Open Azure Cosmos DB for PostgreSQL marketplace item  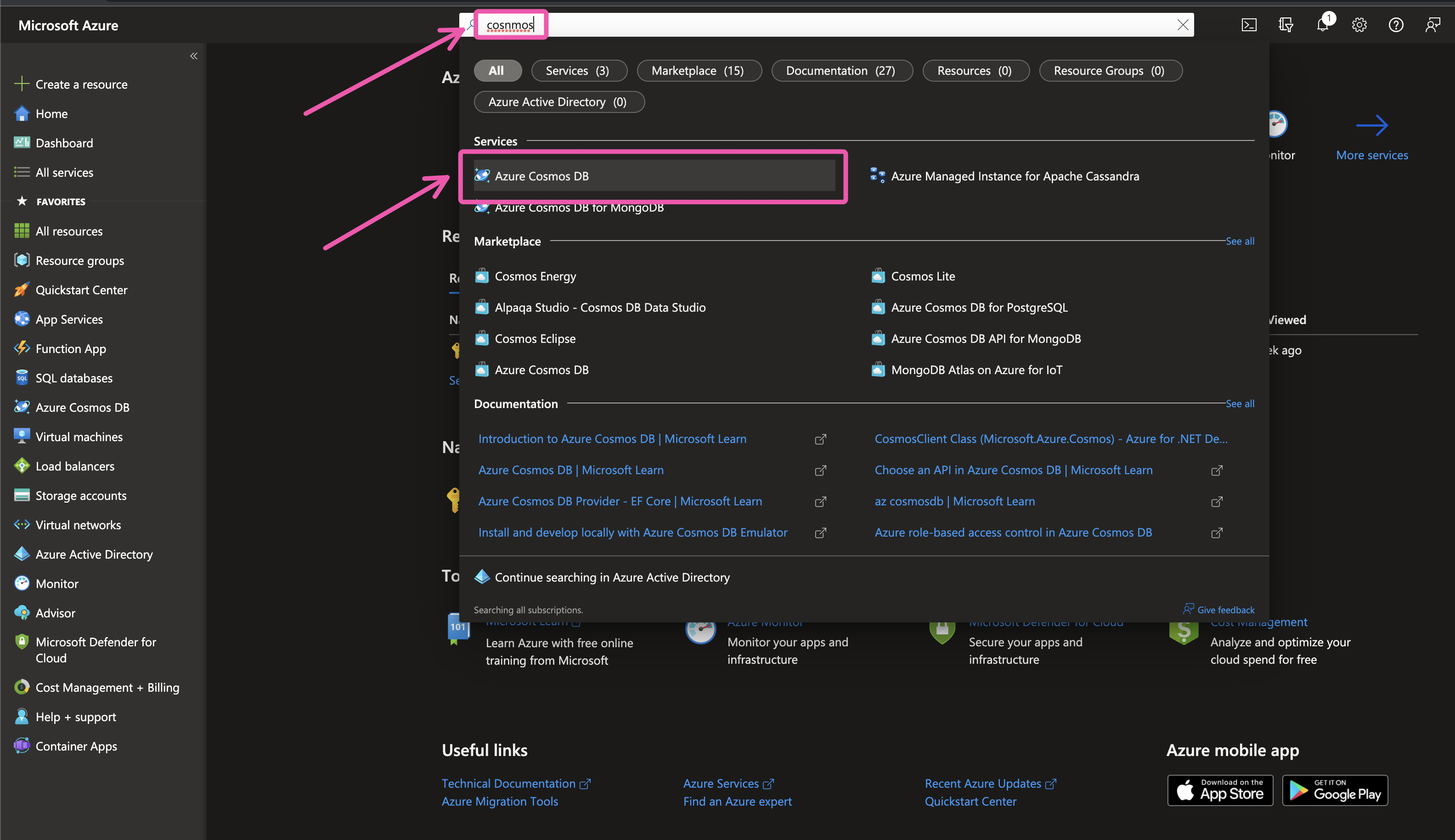pyautogui.click(x=979, y=308)
